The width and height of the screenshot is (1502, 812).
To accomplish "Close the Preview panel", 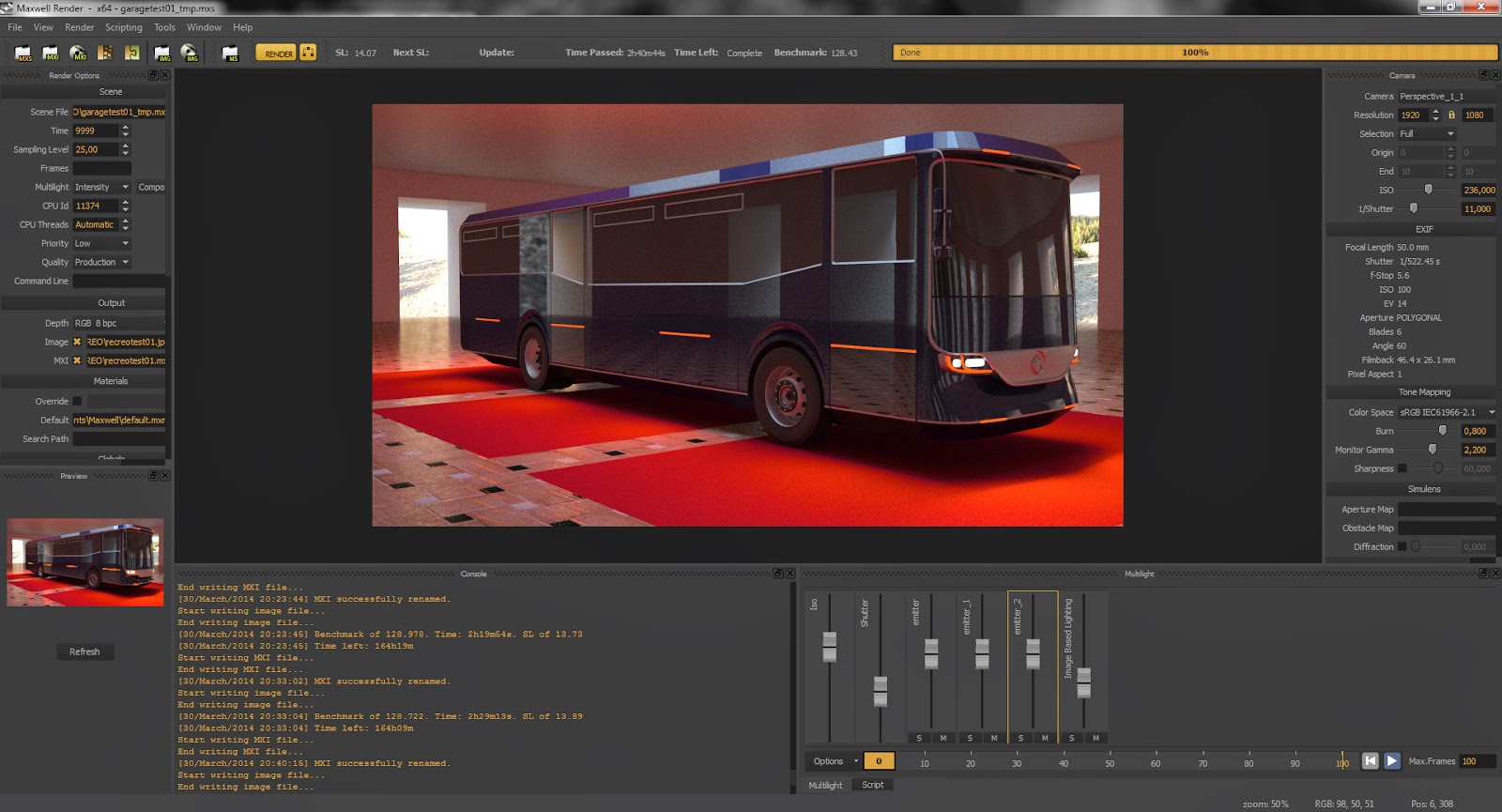I will pos(164,476).
